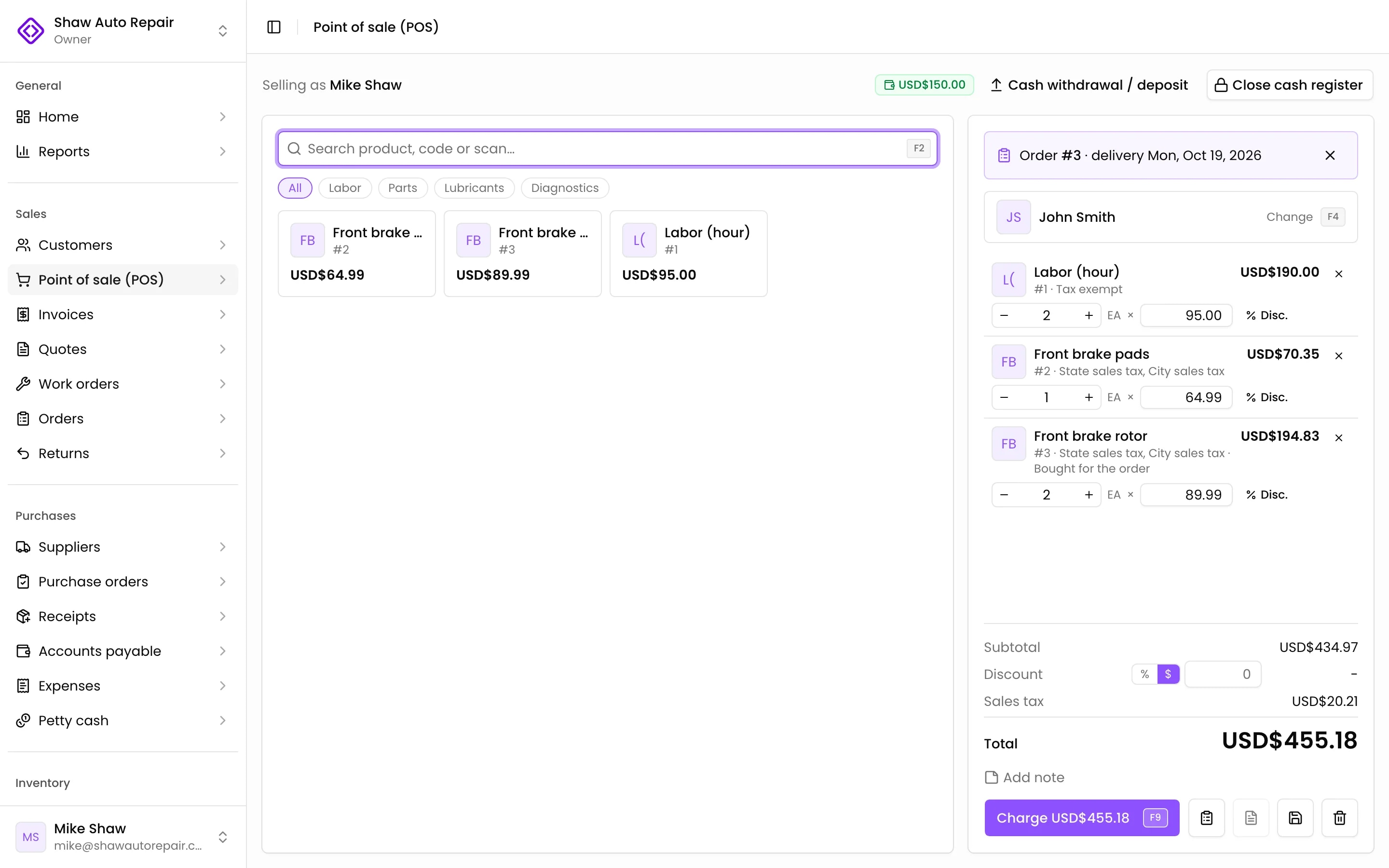
Task: Click the JS customer avatar
Action: pos(1013,217)
